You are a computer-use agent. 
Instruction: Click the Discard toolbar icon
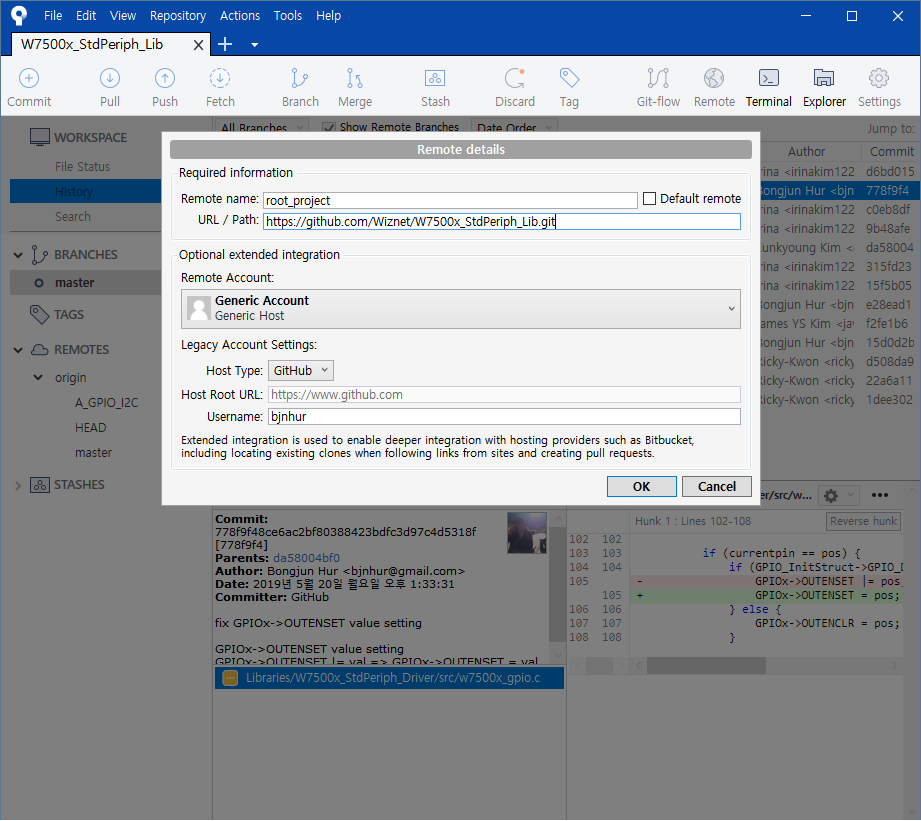point(515,78)
